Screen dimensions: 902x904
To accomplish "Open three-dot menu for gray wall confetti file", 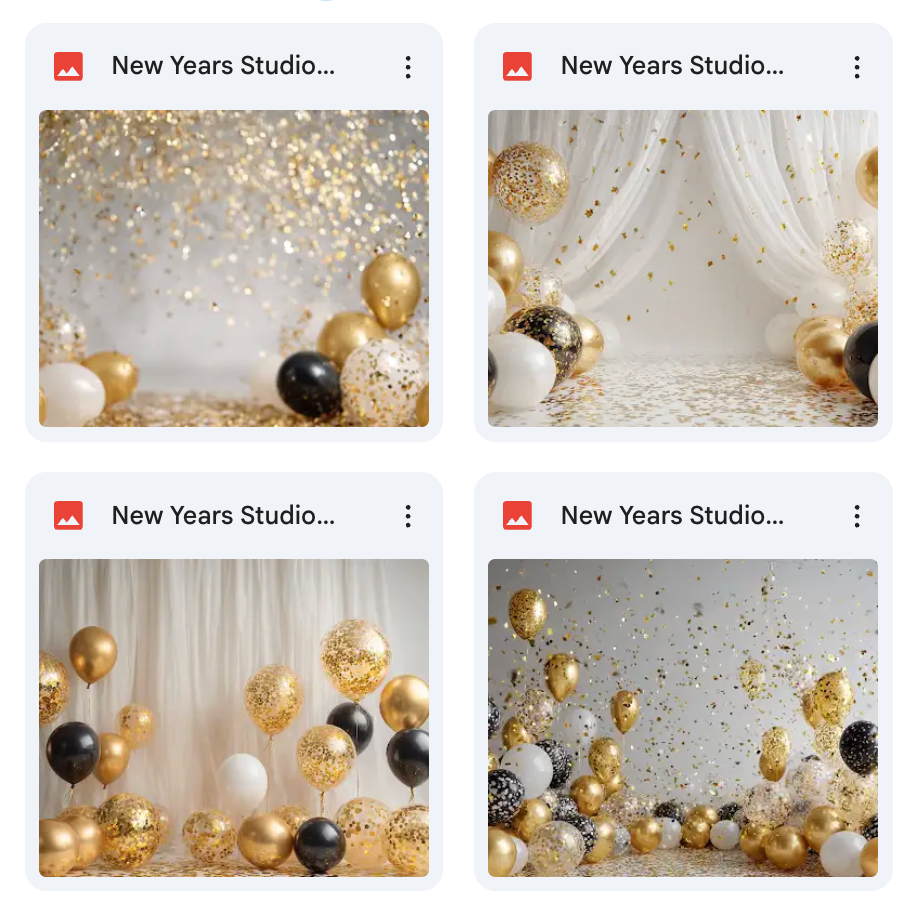I will [857, 516].
